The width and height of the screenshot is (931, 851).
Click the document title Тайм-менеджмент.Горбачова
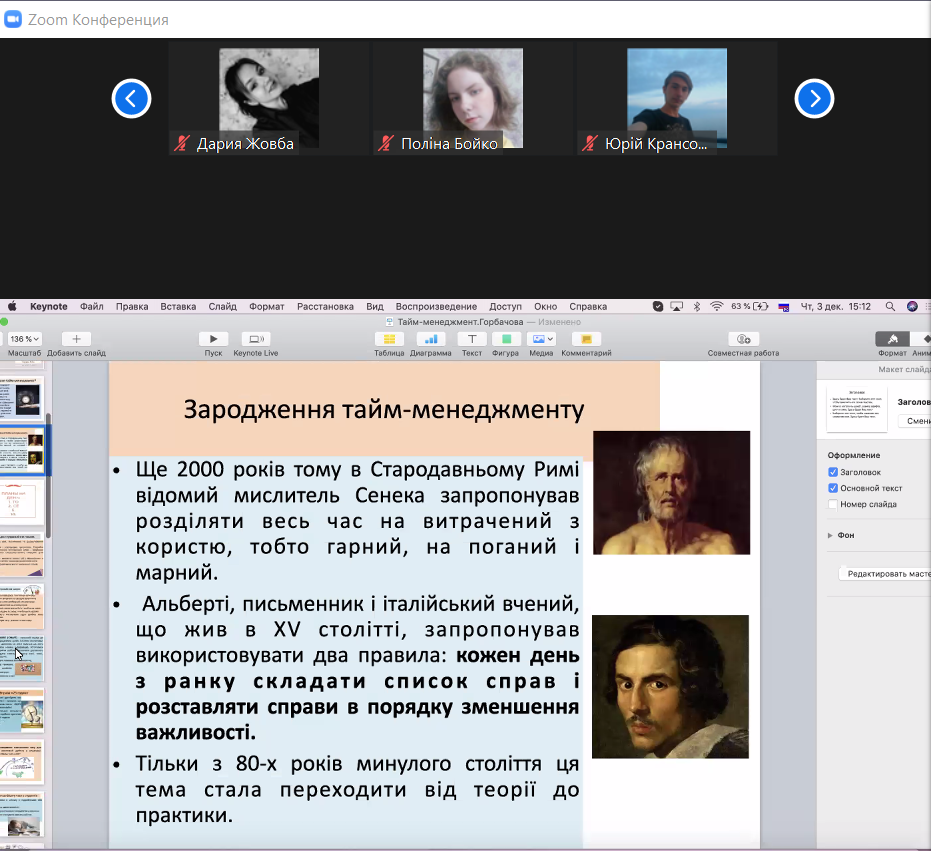point(460,322)
